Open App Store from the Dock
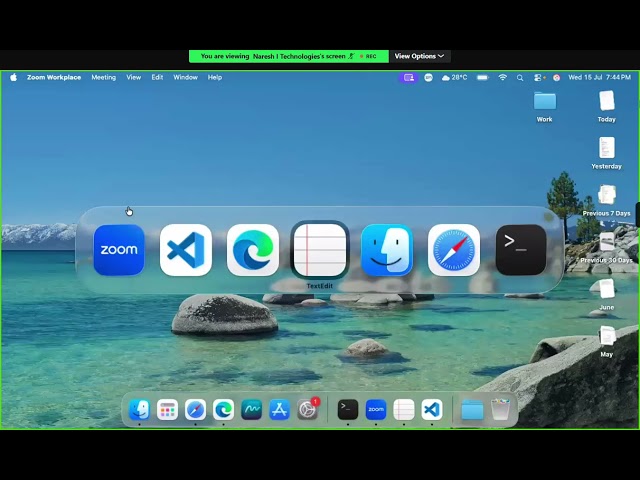 pos(279,409)
